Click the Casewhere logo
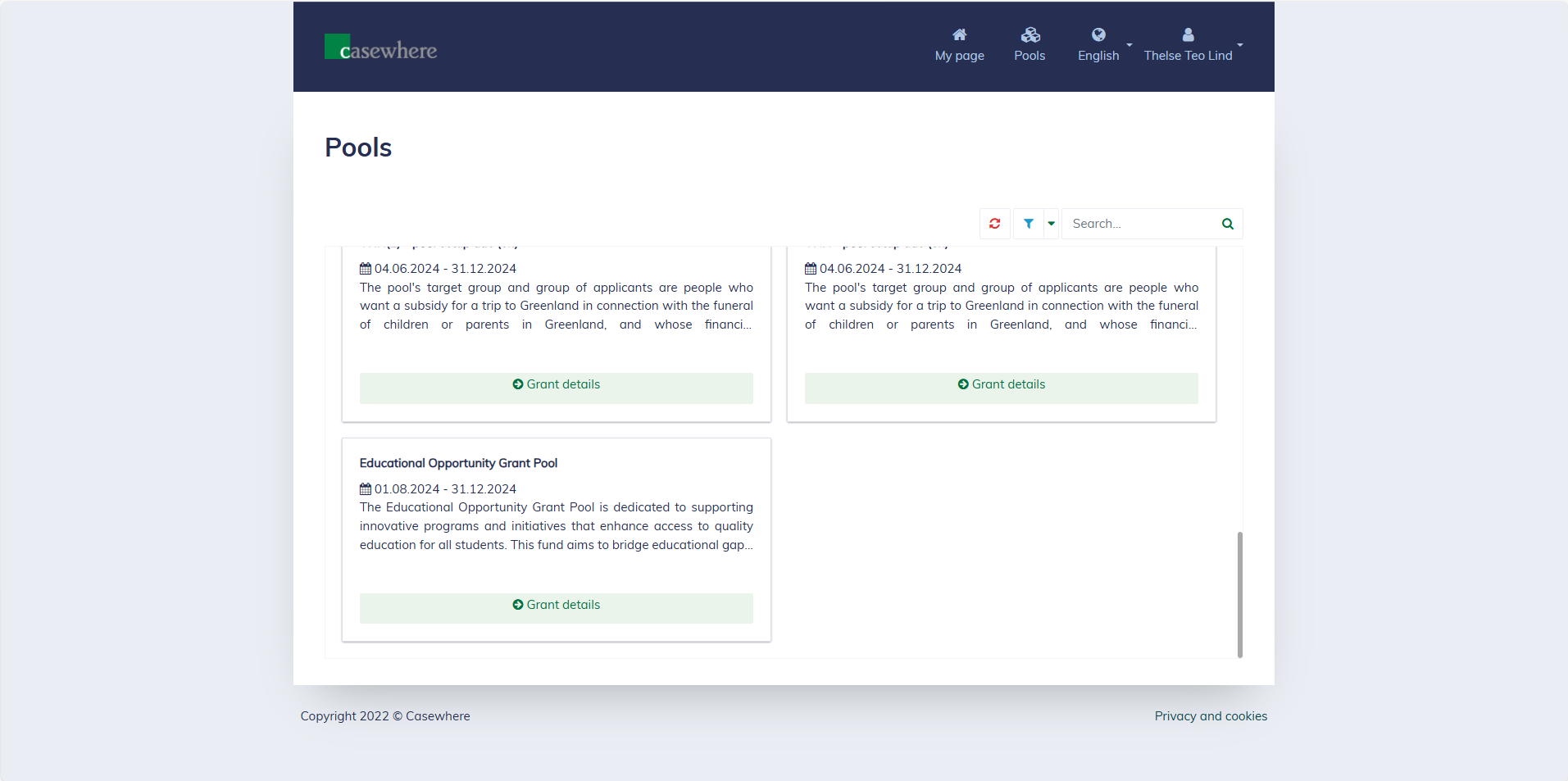 [380, 48]
